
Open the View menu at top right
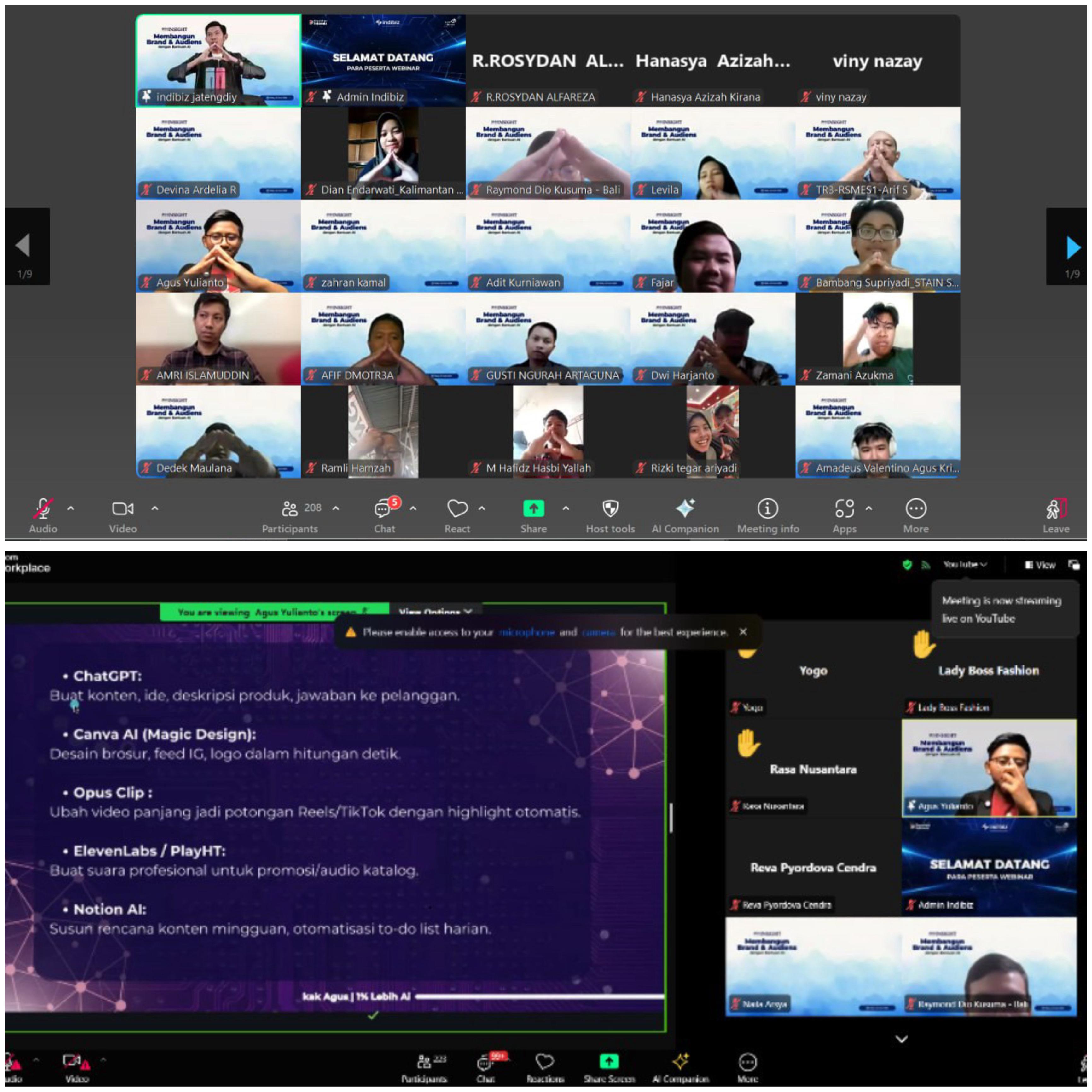[x=1041, y=565]
